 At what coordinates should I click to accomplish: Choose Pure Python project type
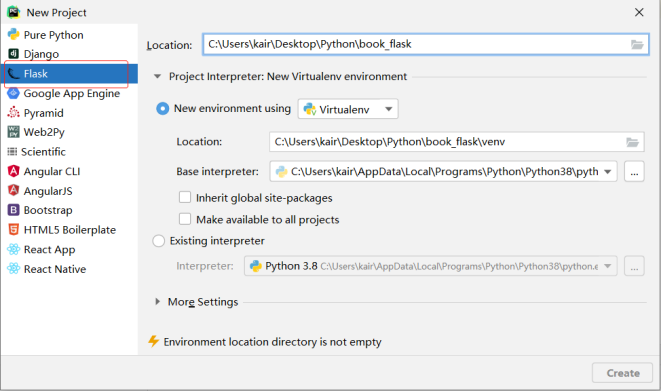[x=54, y=35]
